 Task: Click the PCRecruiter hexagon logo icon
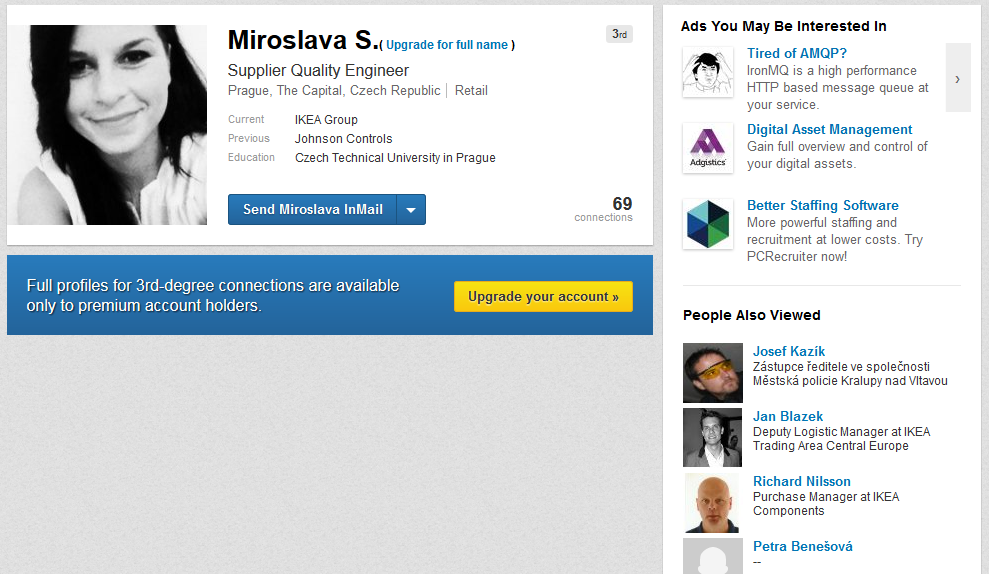click(x=708, y=224)
